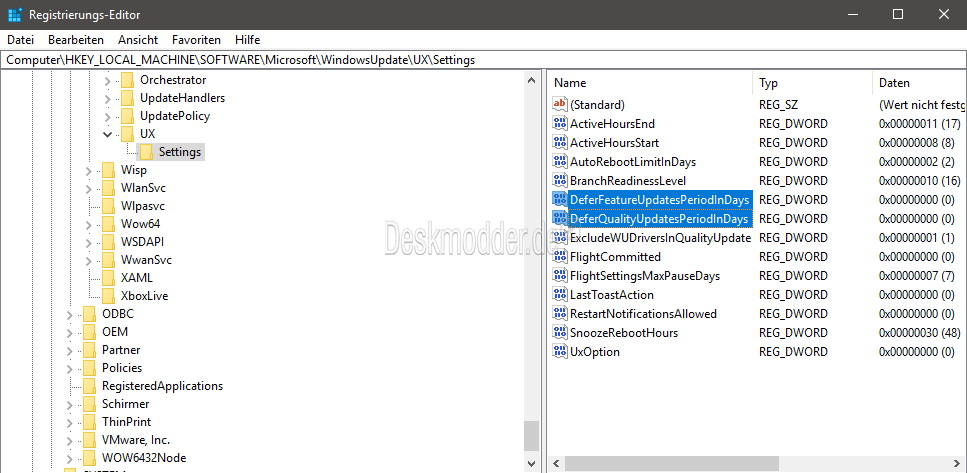Image resolution: width=967 pixels, height=473 pixels.
Task: Click the Policies folder icon
Action: click(89, 368)
